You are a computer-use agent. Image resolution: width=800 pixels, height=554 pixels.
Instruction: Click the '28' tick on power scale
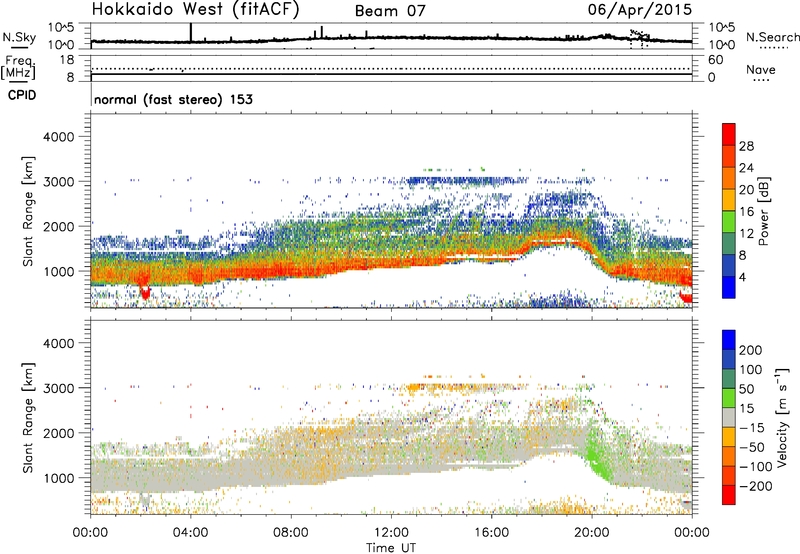click(x=746, y=146)
